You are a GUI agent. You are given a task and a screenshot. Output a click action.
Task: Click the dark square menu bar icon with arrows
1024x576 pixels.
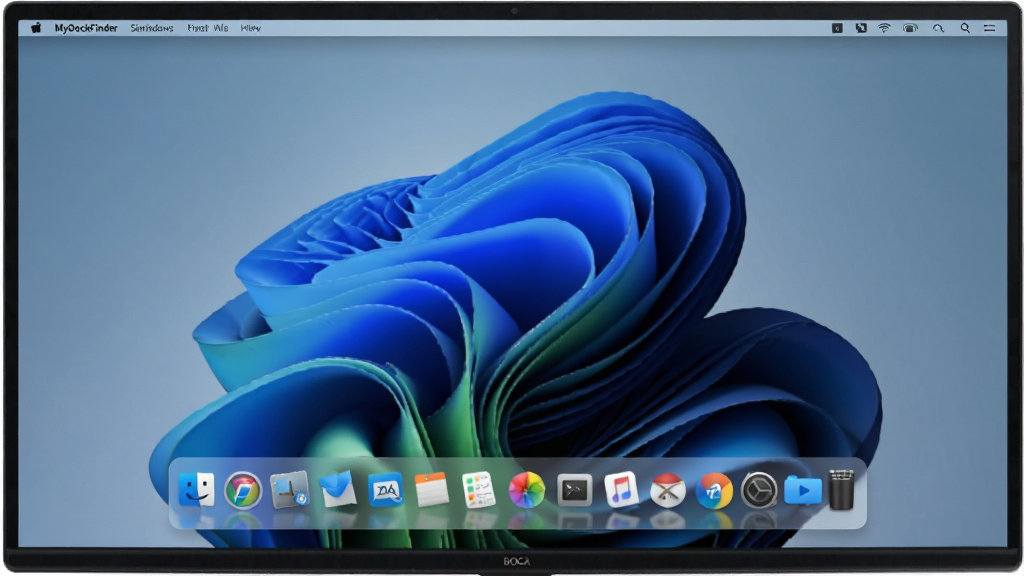tap(861, 28)
